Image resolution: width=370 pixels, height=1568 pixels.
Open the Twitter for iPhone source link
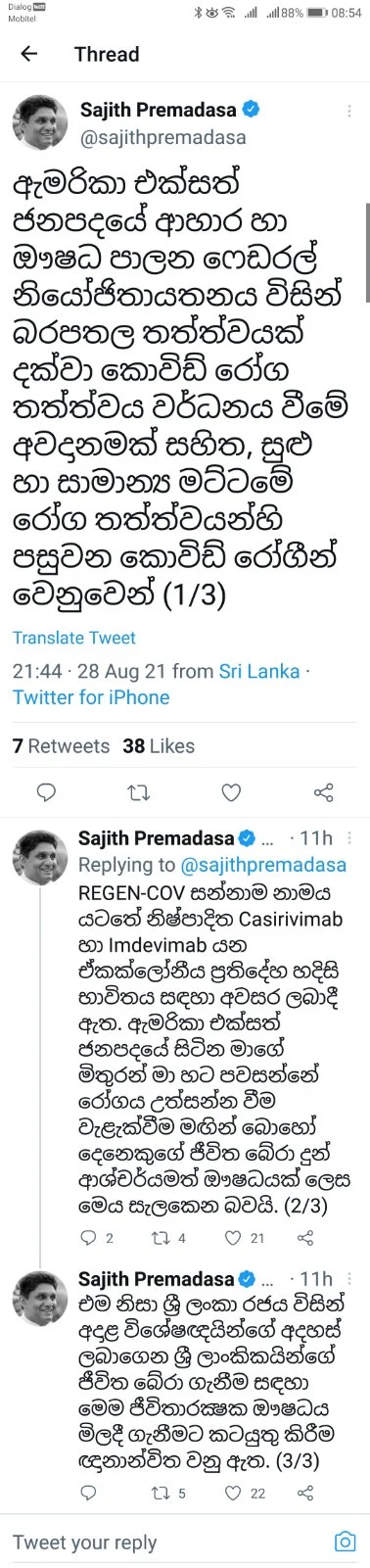(91, 697)
